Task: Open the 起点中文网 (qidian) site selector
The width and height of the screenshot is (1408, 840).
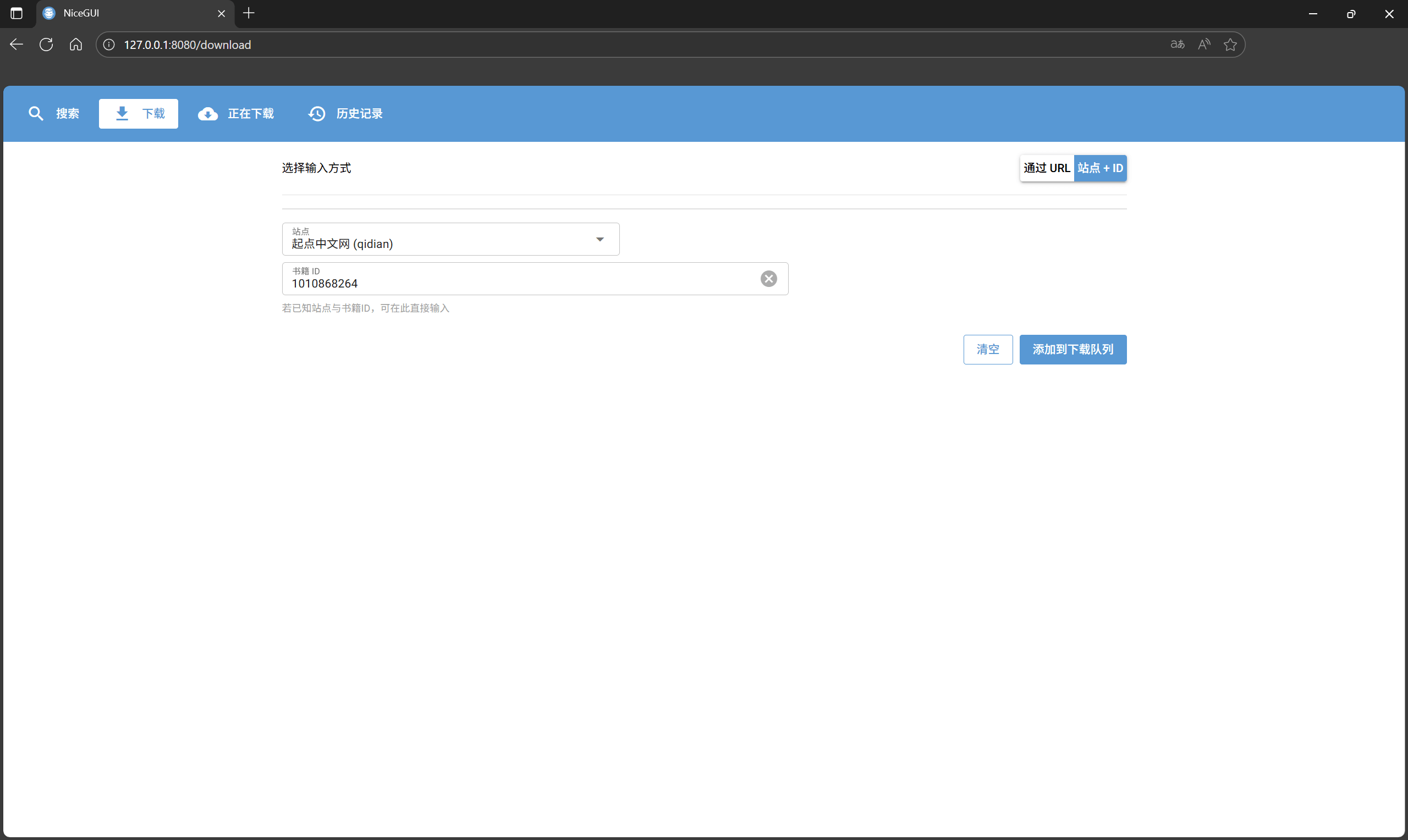Action: click(436, 240)
